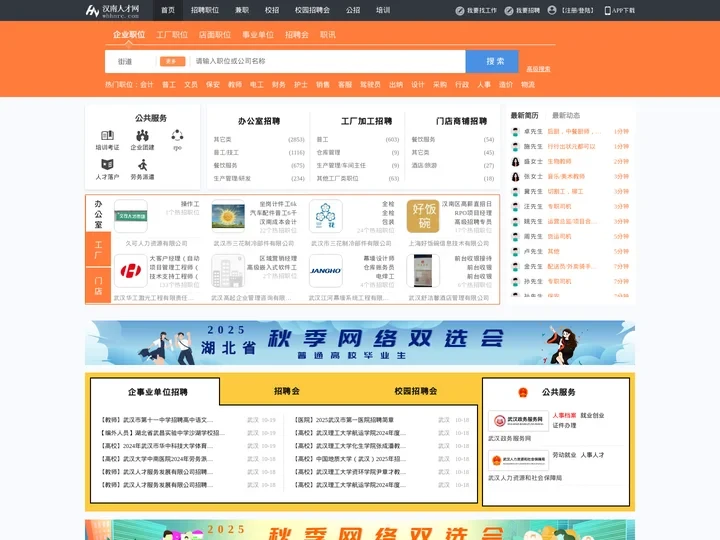Image resolution: width=720 pixels, height=540 pixels.
Task: Select the 店面职位 search tab
Action: pyautogui.click(x=215, y=34)
